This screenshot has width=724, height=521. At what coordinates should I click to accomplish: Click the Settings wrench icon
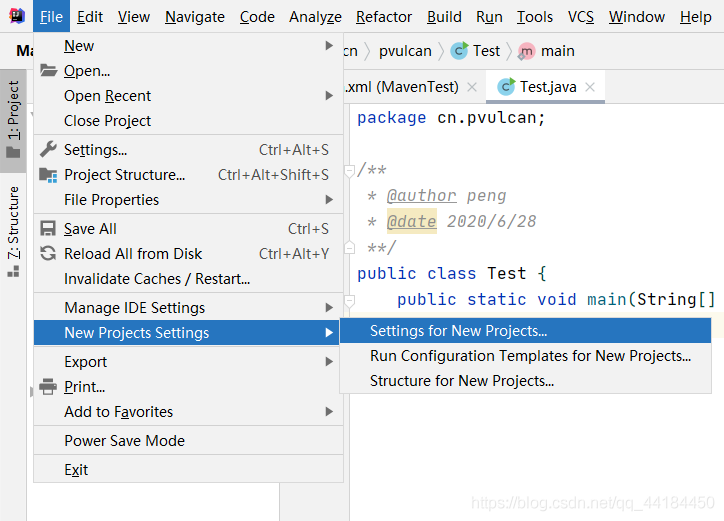pyautogui.click(x=48, y=150)
